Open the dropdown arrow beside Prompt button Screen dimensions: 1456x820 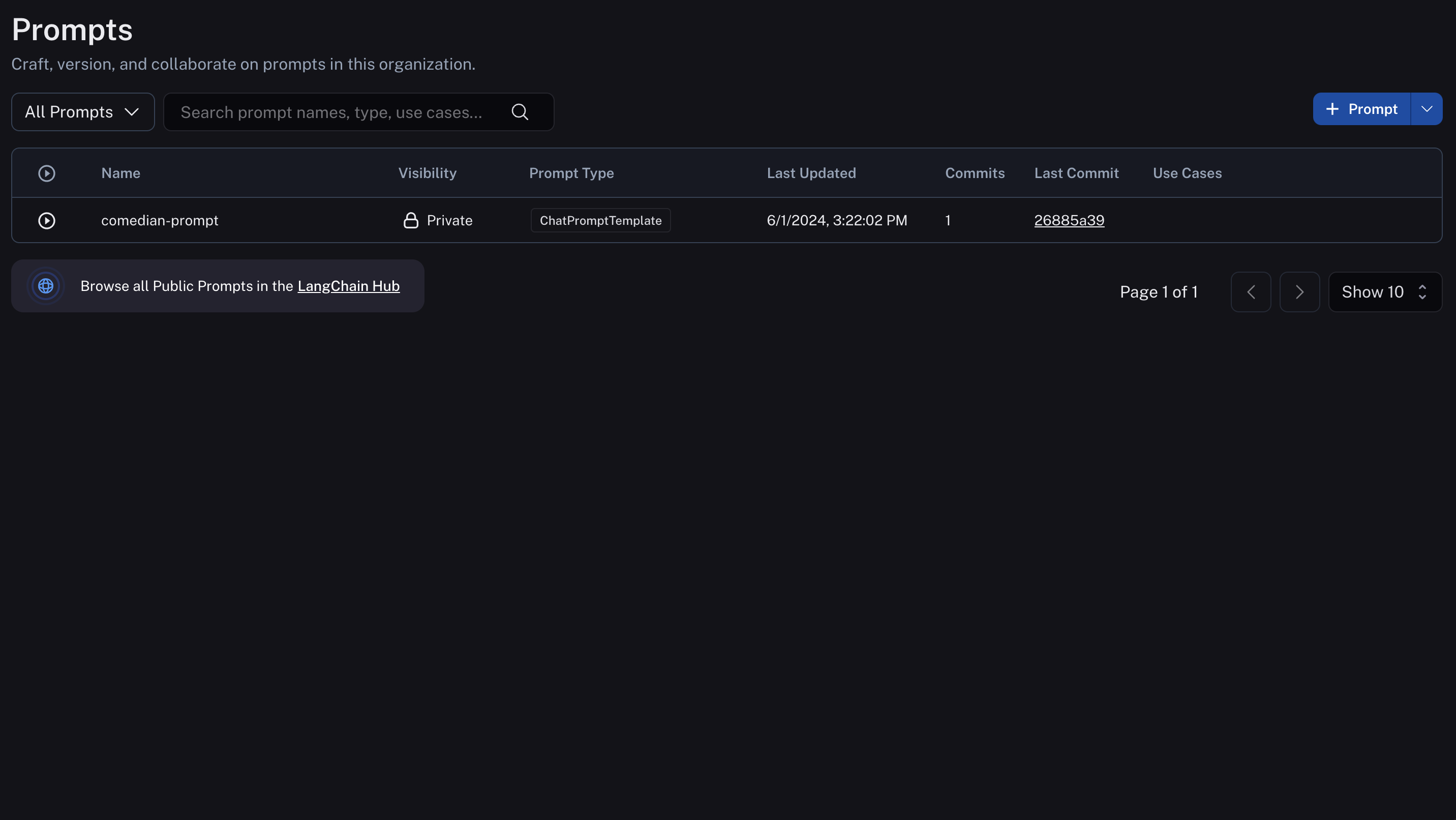pyautogui.click(x=1426, y=109)
